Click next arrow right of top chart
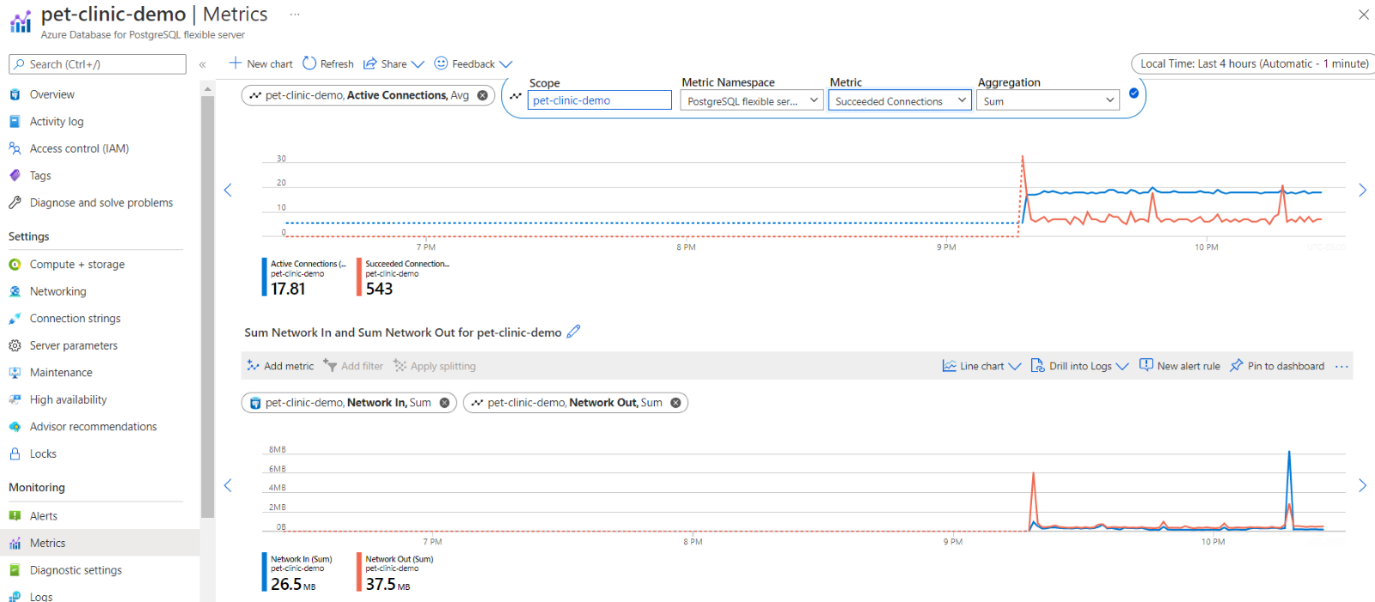The height and width of the screenshot is (602, 1375). point(1362,190)
